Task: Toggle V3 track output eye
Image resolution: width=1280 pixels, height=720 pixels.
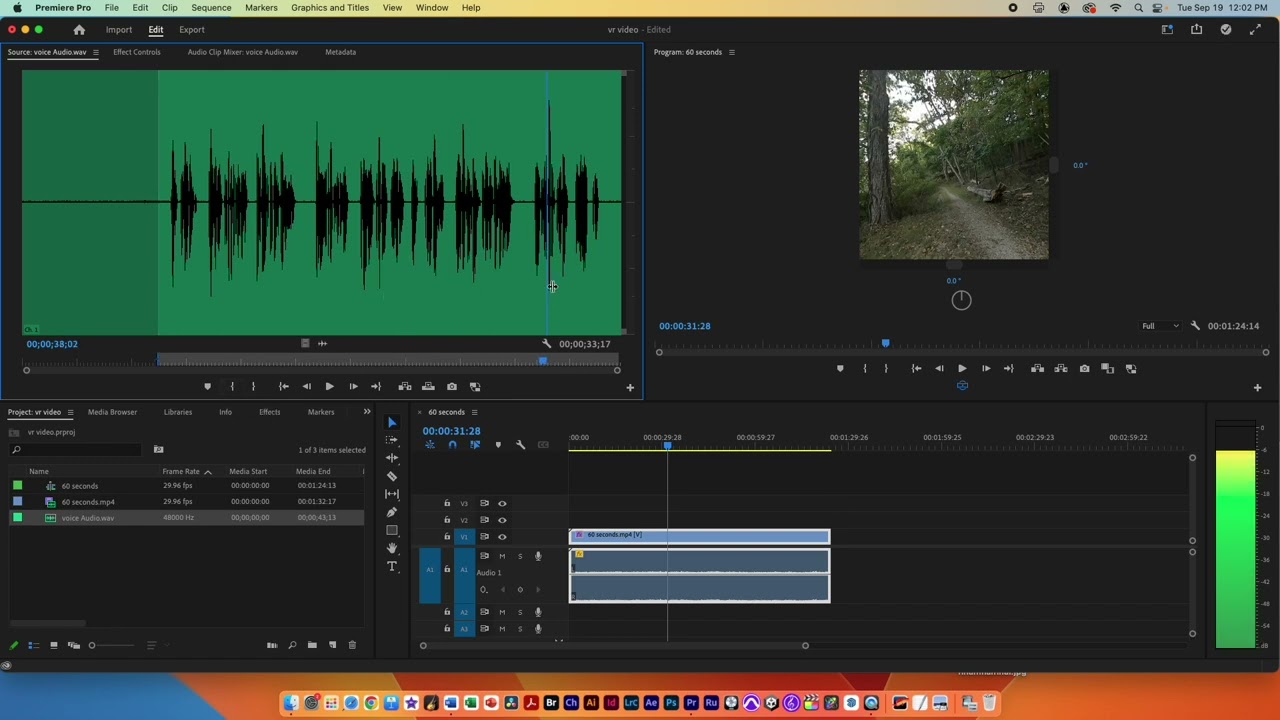Action: 502,504
